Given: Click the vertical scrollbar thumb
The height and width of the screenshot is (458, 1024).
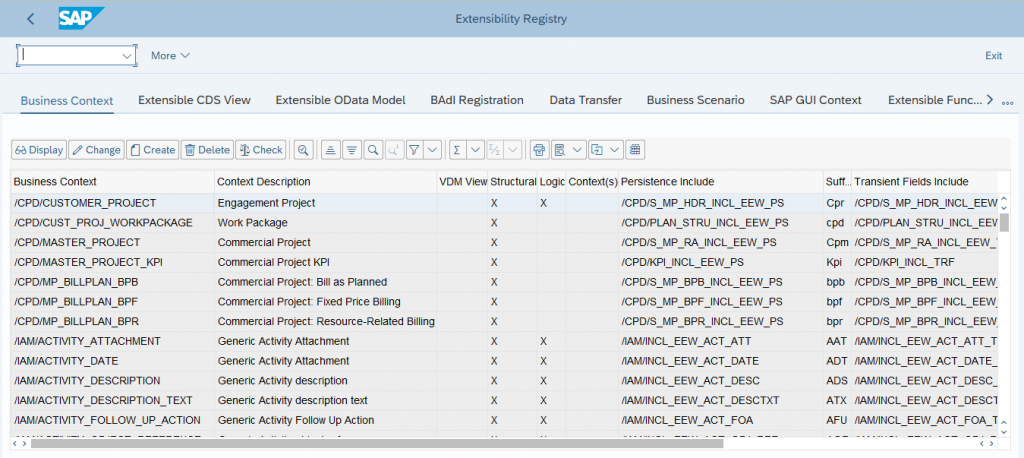Looking at the screenshot, I should point(1004,223).
